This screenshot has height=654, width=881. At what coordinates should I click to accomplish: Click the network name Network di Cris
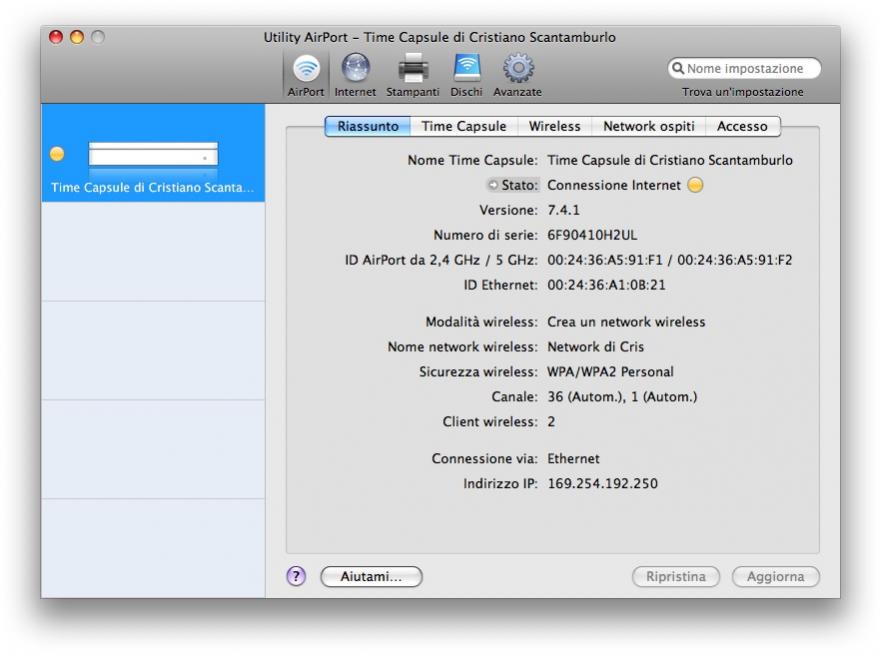(x=596, y=347)
